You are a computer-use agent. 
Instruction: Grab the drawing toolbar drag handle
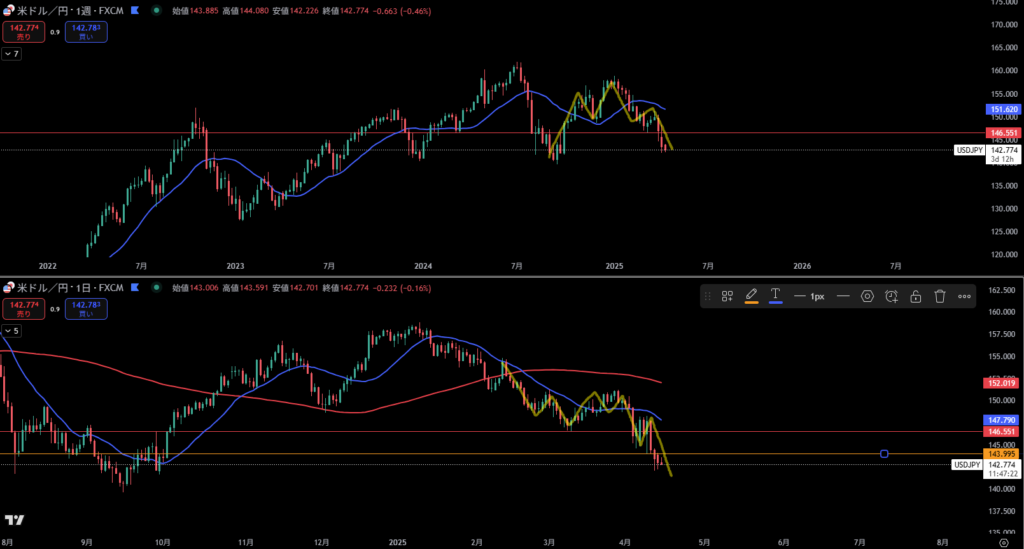[x=707, y=296]
